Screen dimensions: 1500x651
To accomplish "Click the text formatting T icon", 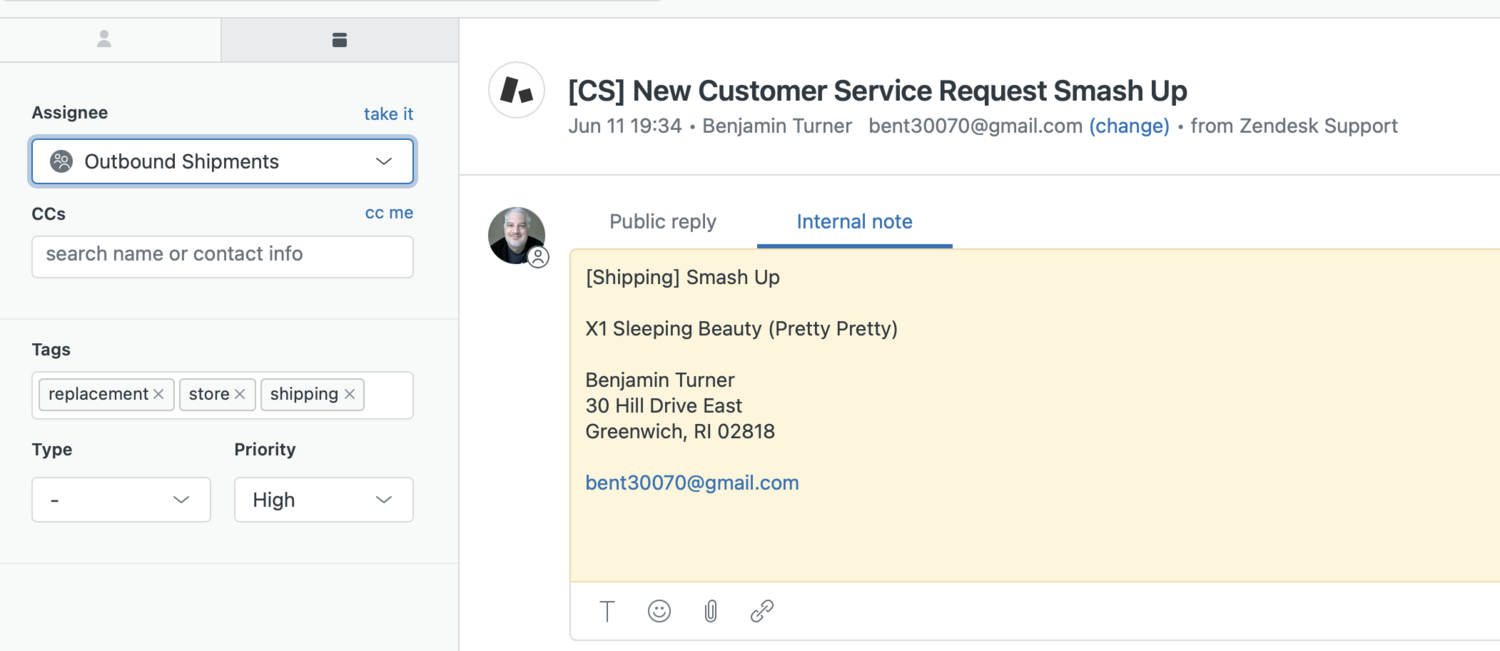I will tap(607, 611).
